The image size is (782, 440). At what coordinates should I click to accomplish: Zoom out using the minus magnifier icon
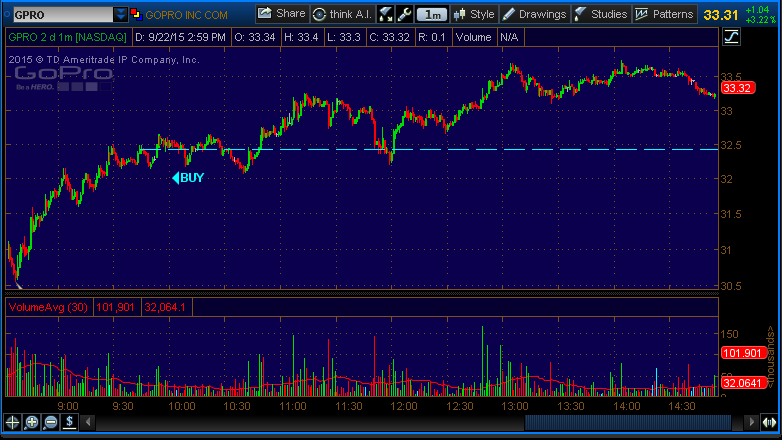50,423
